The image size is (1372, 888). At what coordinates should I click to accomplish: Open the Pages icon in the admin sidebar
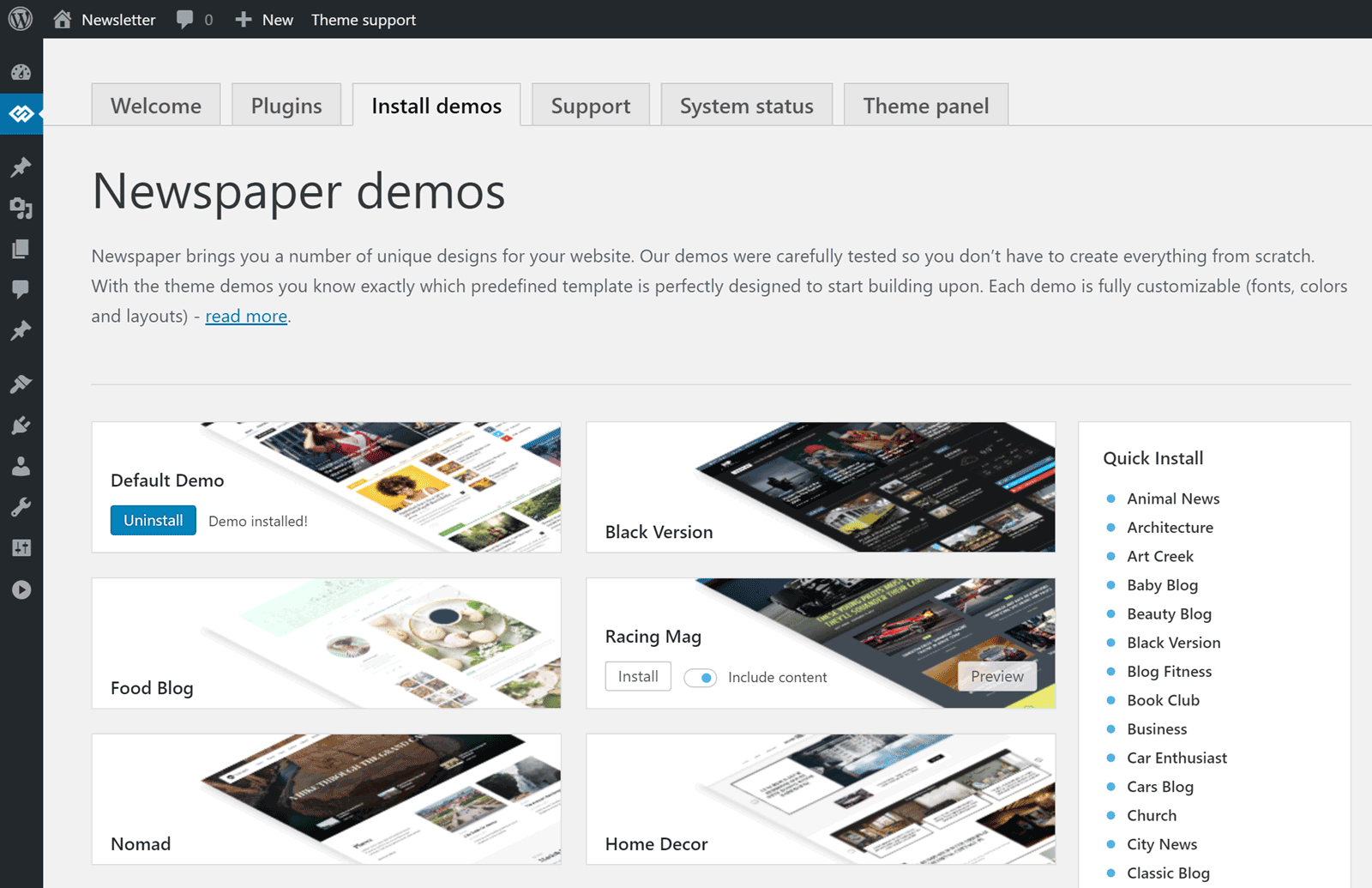[21, 248]
